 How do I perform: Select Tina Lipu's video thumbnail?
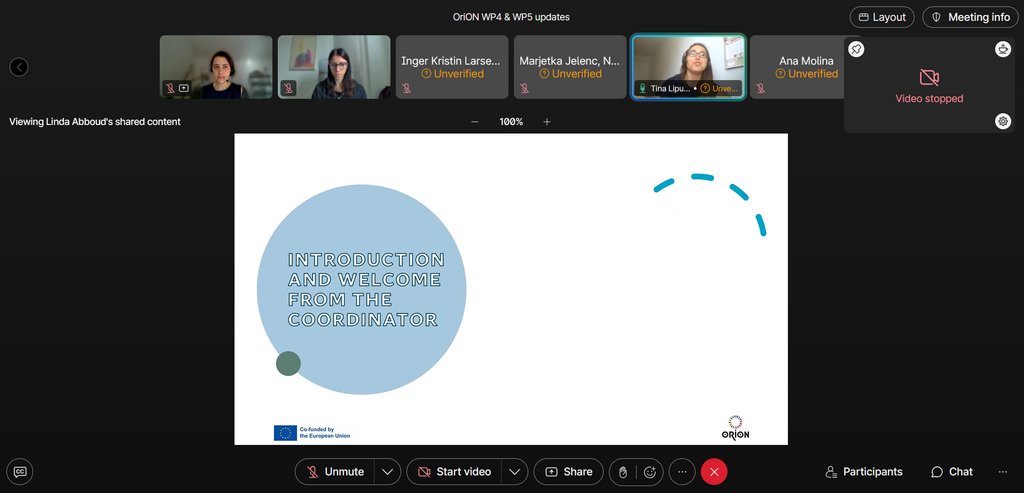pos(687,67)
